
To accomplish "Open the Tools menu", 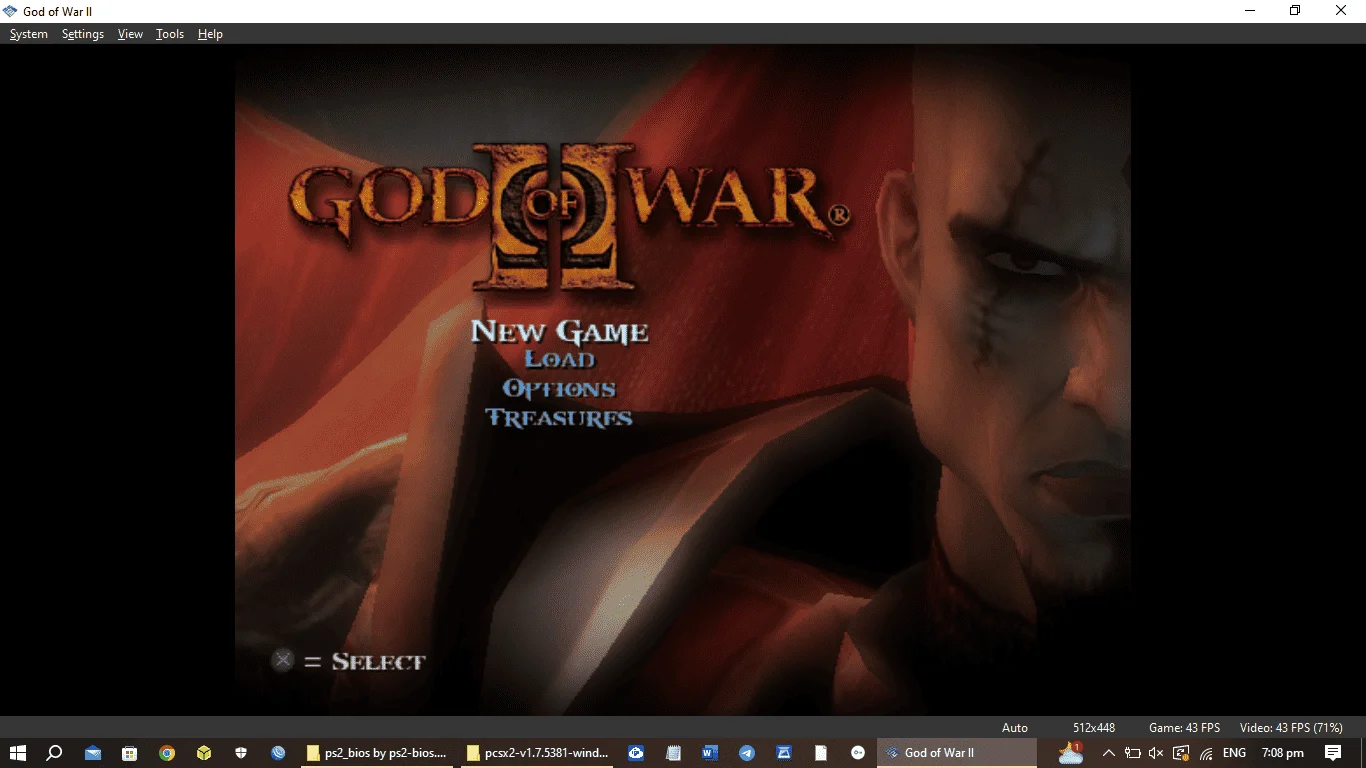I will (x=170, y=34).
